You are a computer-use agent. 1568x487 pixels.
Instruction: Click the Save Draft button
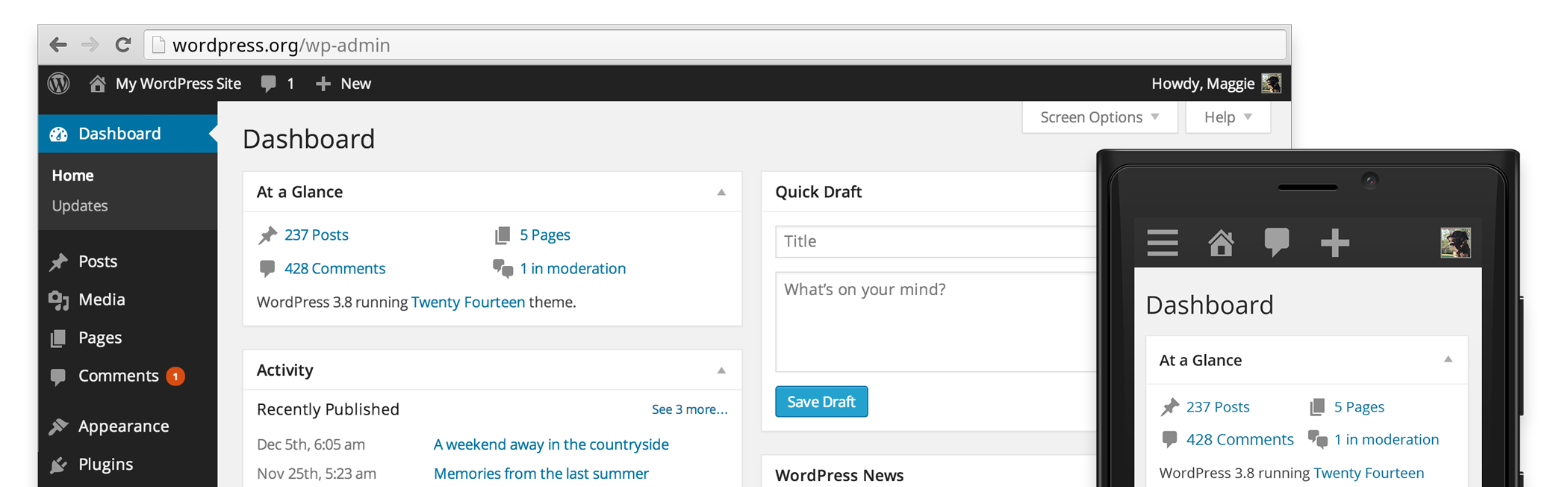pos(821,402)
